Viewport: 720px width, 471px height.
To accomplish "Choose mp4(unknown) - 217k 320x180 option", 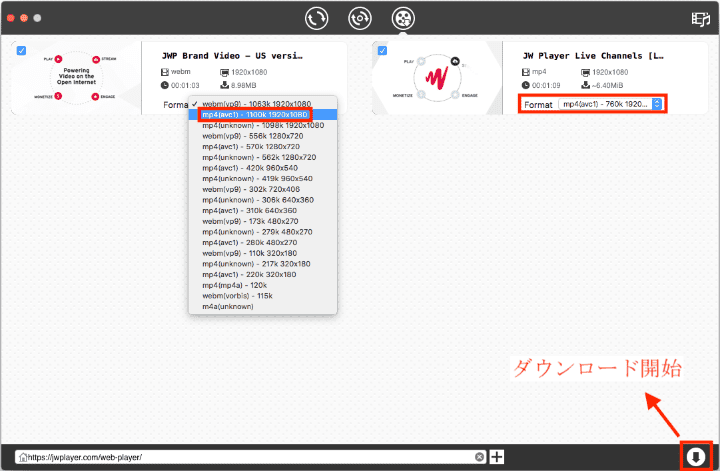I will (x=263, y=264).
